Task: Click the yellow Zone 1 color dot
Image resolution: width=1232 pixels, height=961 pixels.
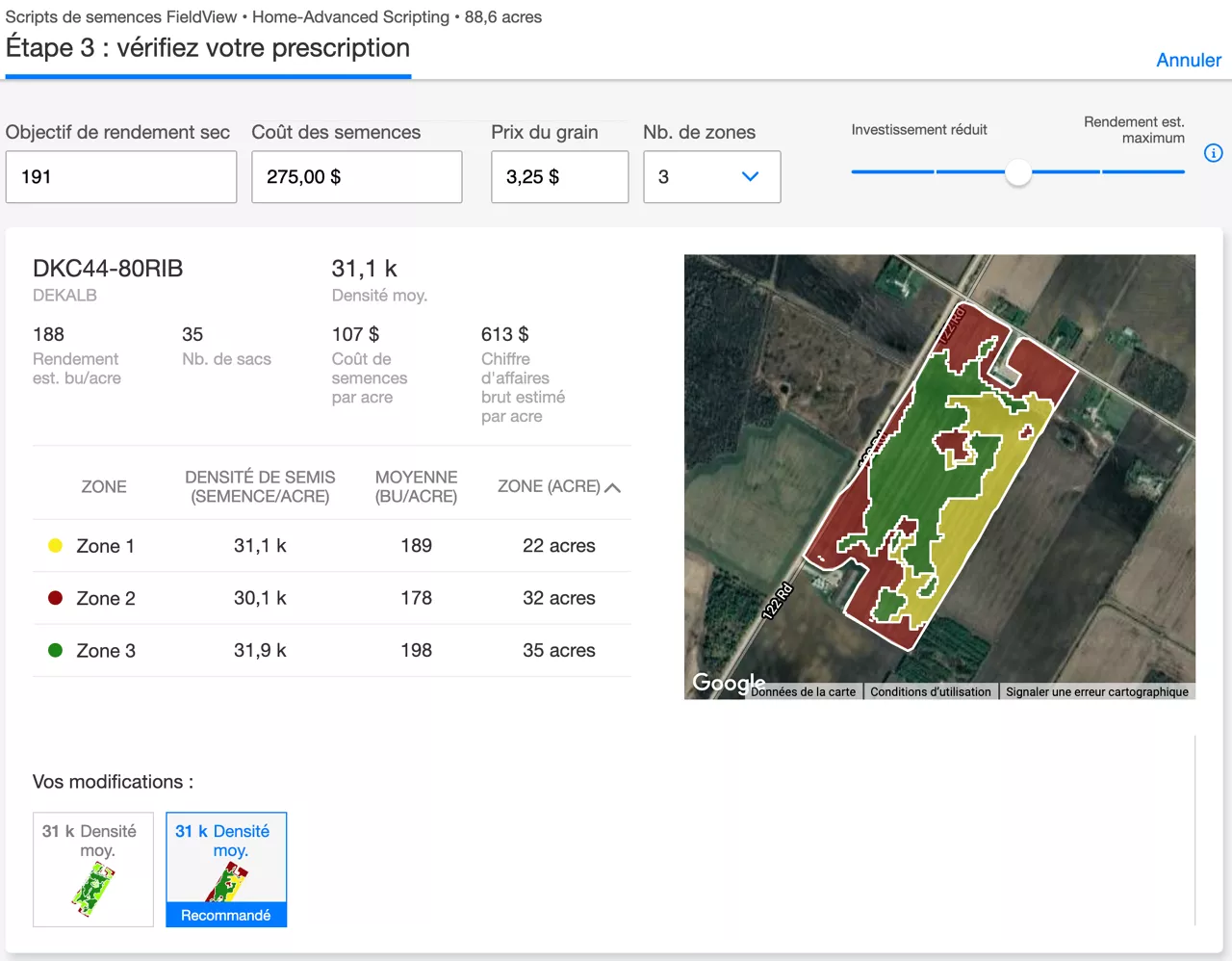Action: click(x=56, y=546)
